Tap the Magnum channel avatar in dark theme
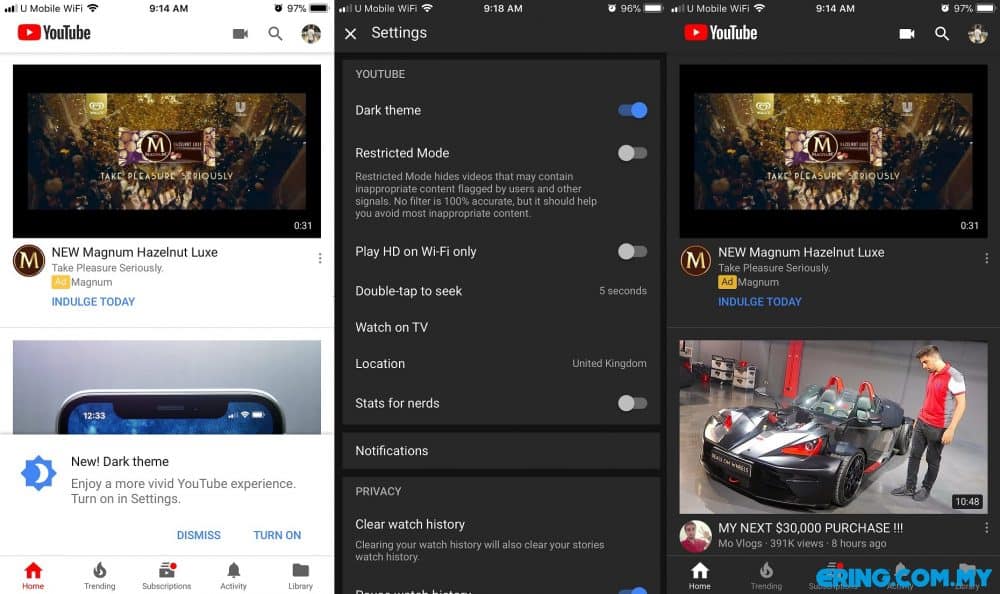Viewport: 1000px width, 594px height. pos(695,260)
